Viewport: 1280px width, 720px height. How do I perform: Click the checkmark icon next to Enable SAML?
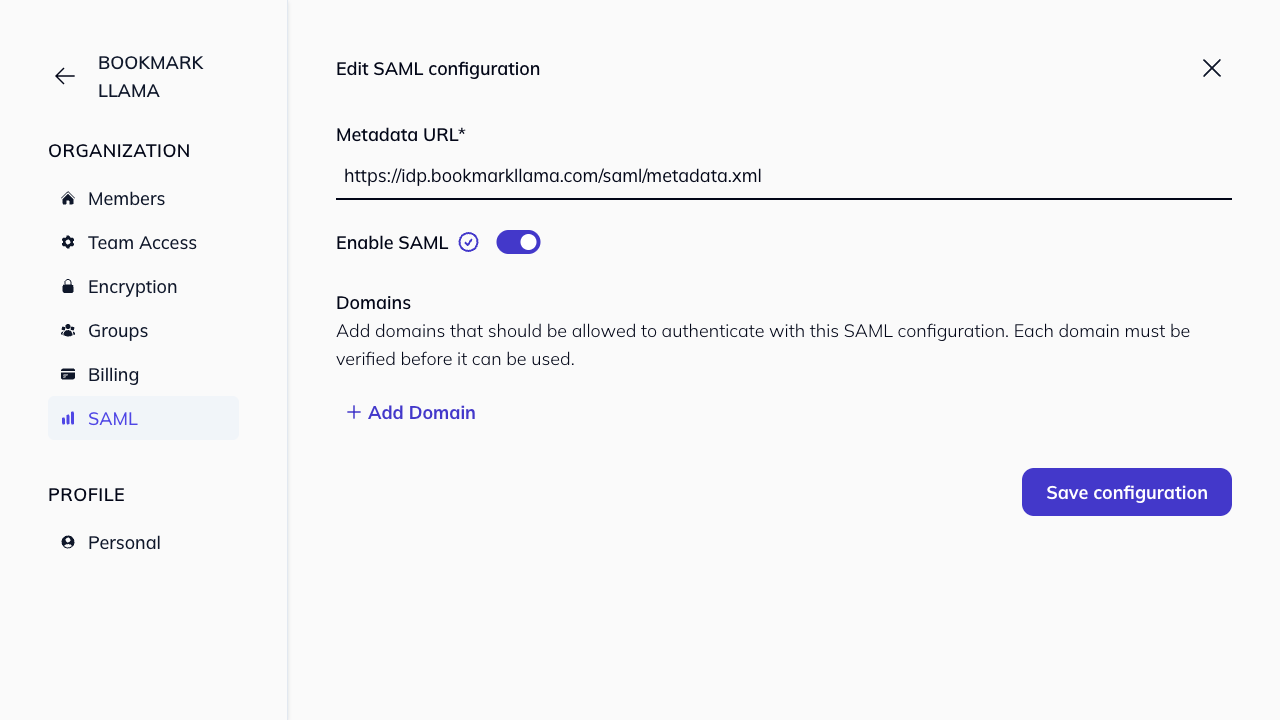[x=468, y=241]
